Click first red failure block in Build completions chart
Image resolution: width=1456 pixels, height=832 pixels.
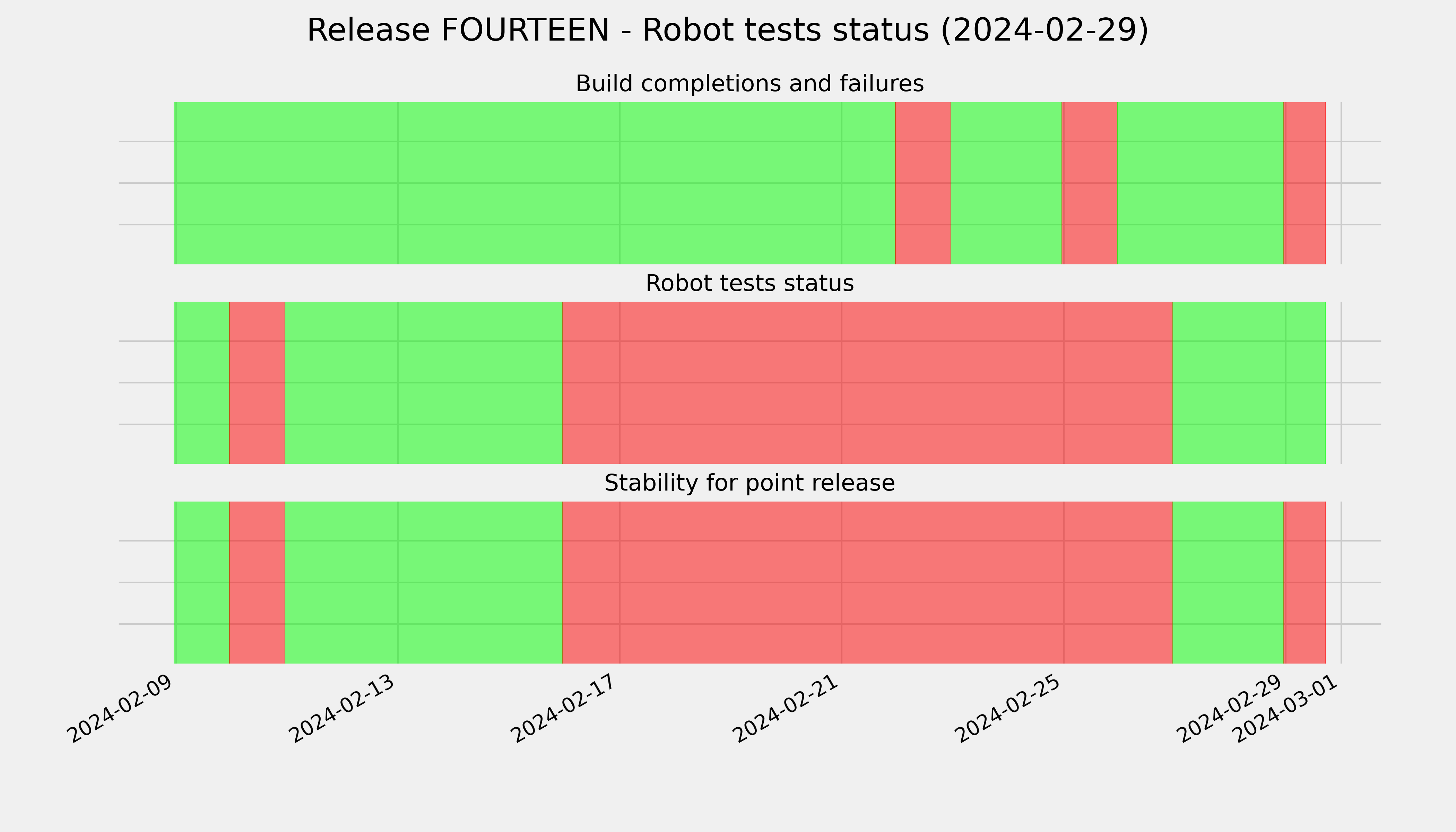pyautogui.click(x=923, y=183)
